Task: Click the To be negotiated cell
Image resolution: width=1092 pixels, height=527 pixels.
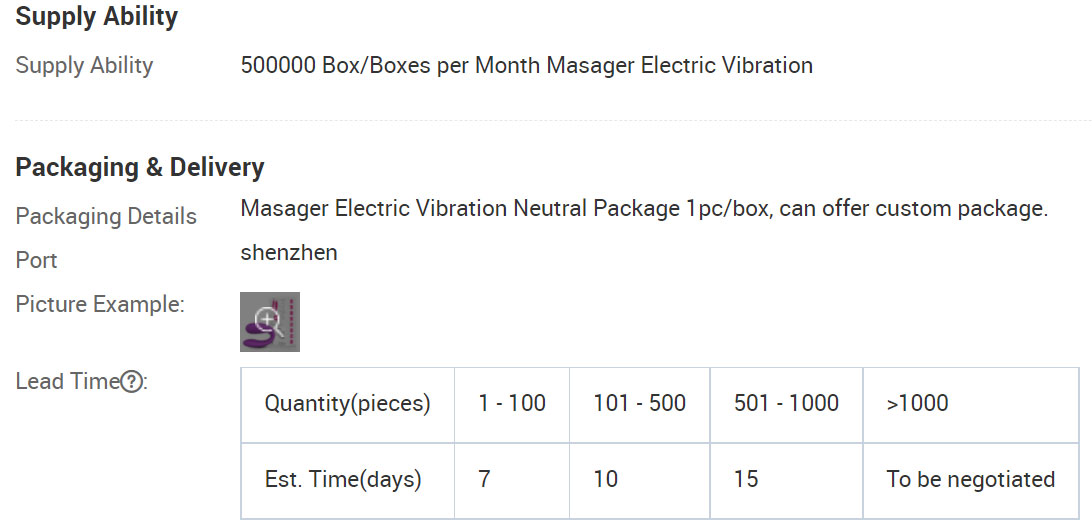Action: (x=971, y=480)
